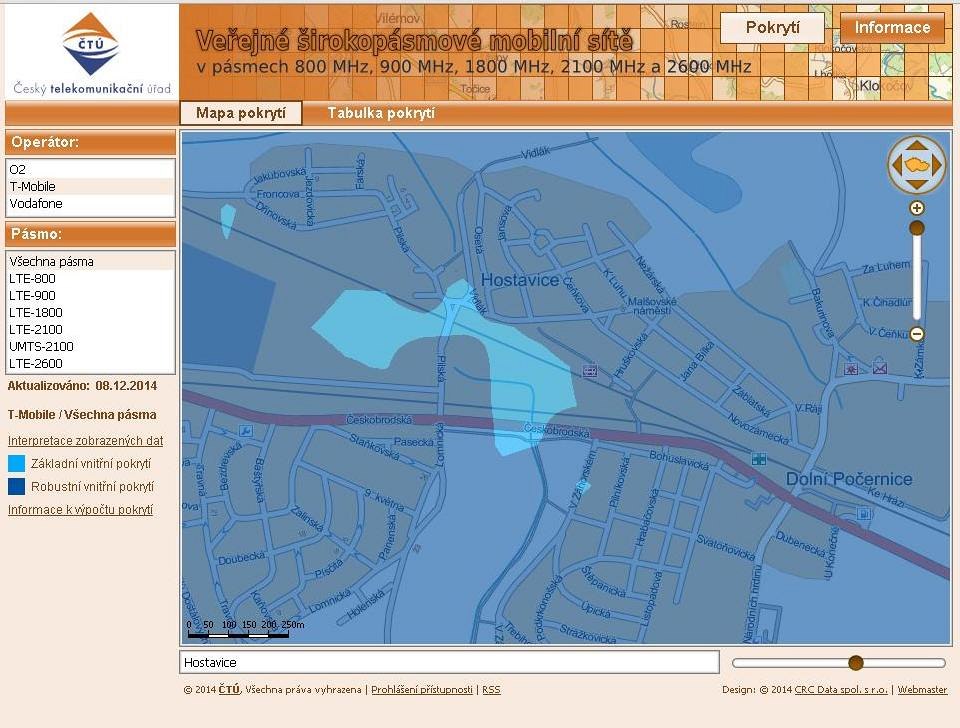Open the Informace k výpočtu pokrytí link
960x728 pixels.
(x=80, y=509)
